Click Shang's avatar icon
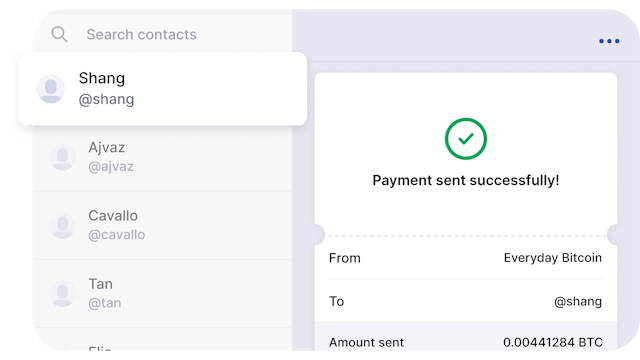The image size is (640, 360). (51, 89)
